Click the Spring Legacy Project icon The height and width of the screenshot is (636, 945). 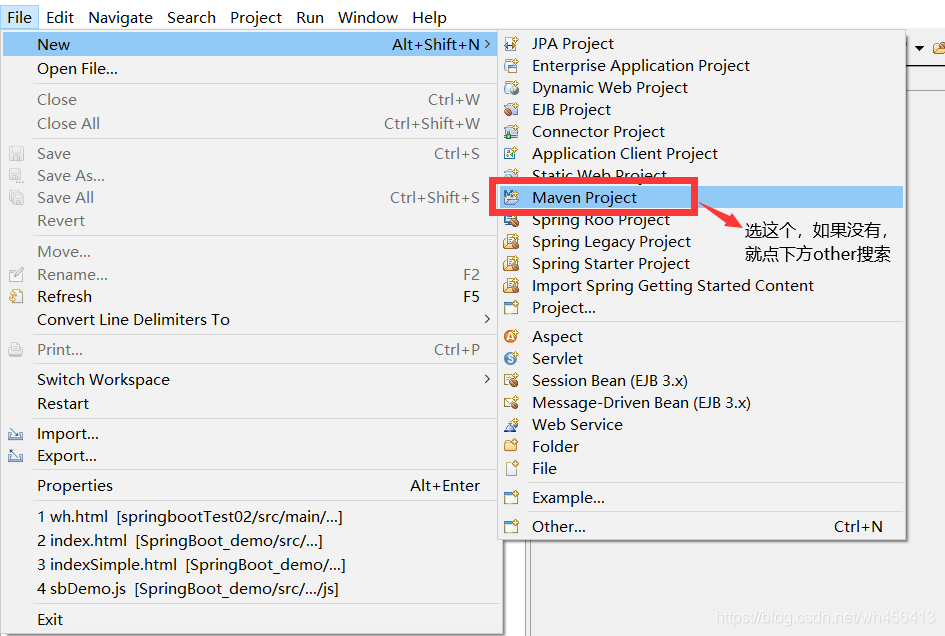tap(511, 241)
